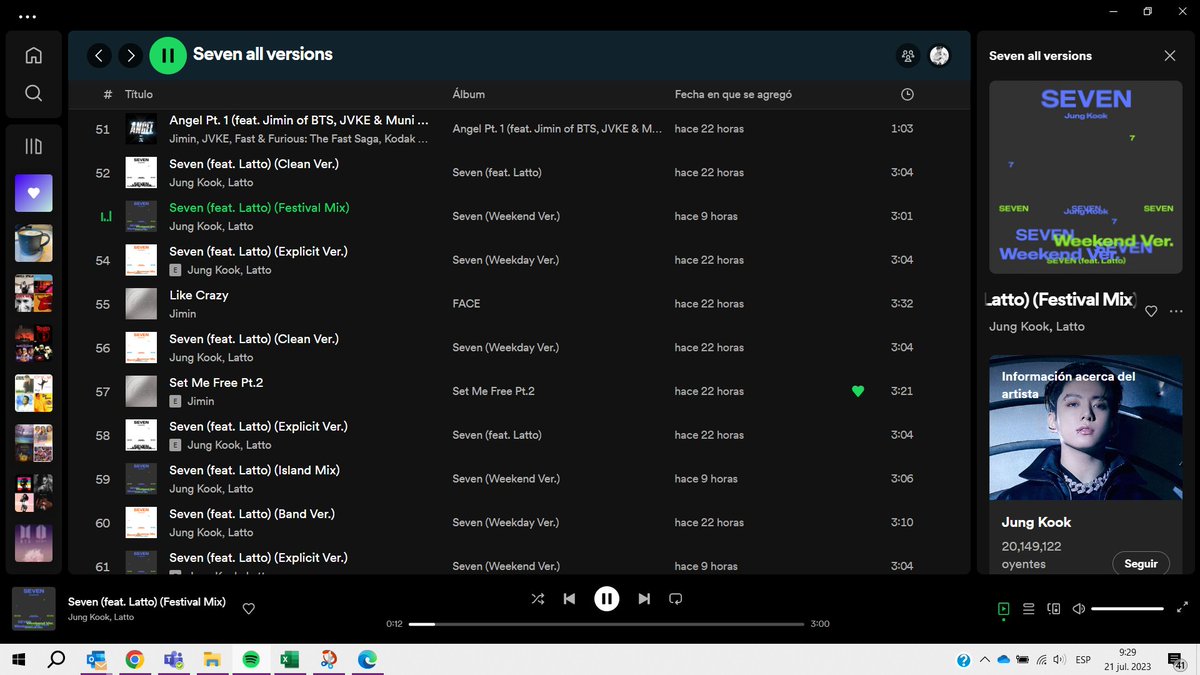This screenshot has height=675, width=1200.
Task: Open the Snipping tool icon in the taskbar
Action: tap(328, 660)
